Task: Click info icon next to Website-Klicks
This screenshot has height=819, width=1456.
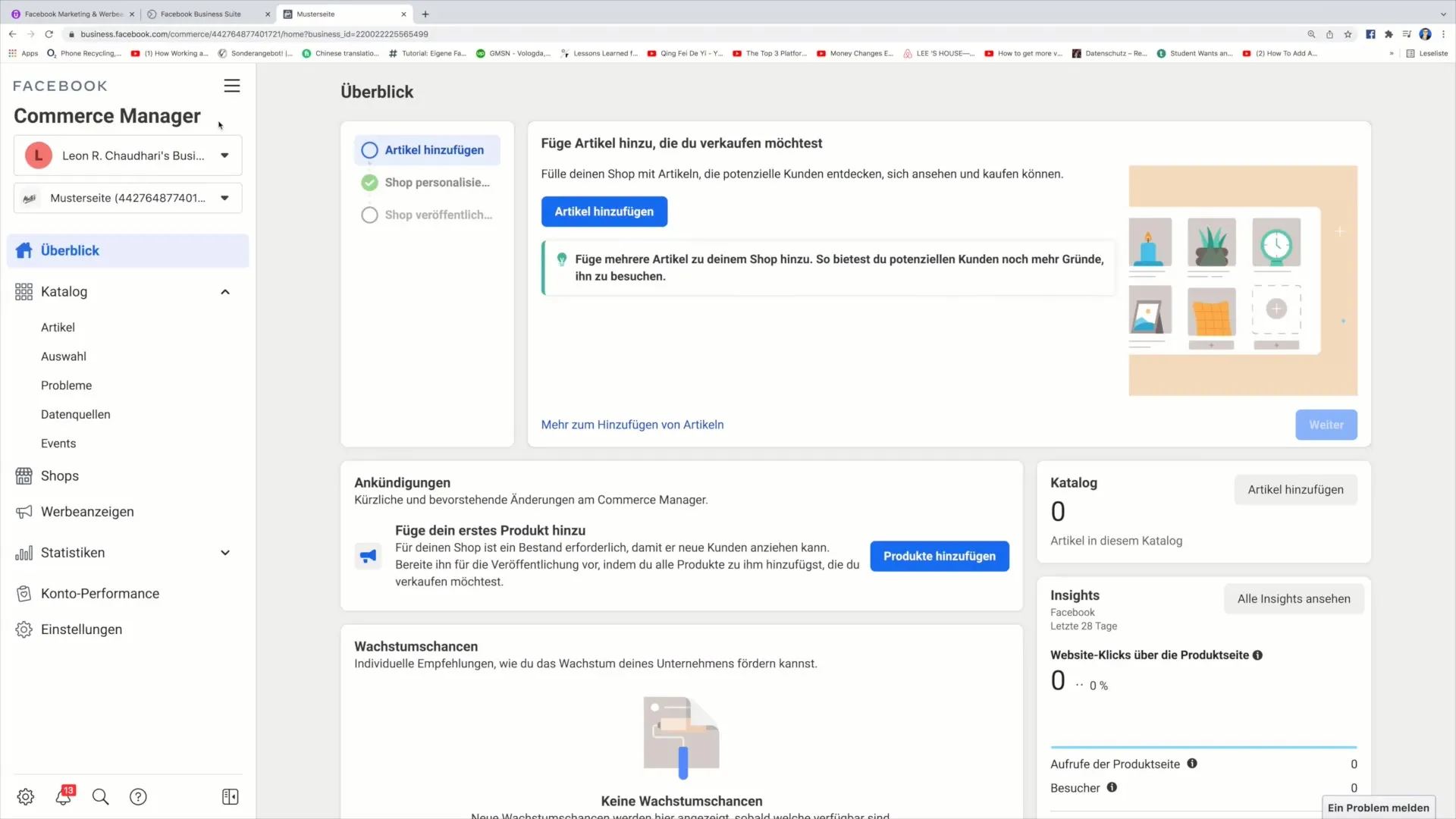Action: point(1258,655)
